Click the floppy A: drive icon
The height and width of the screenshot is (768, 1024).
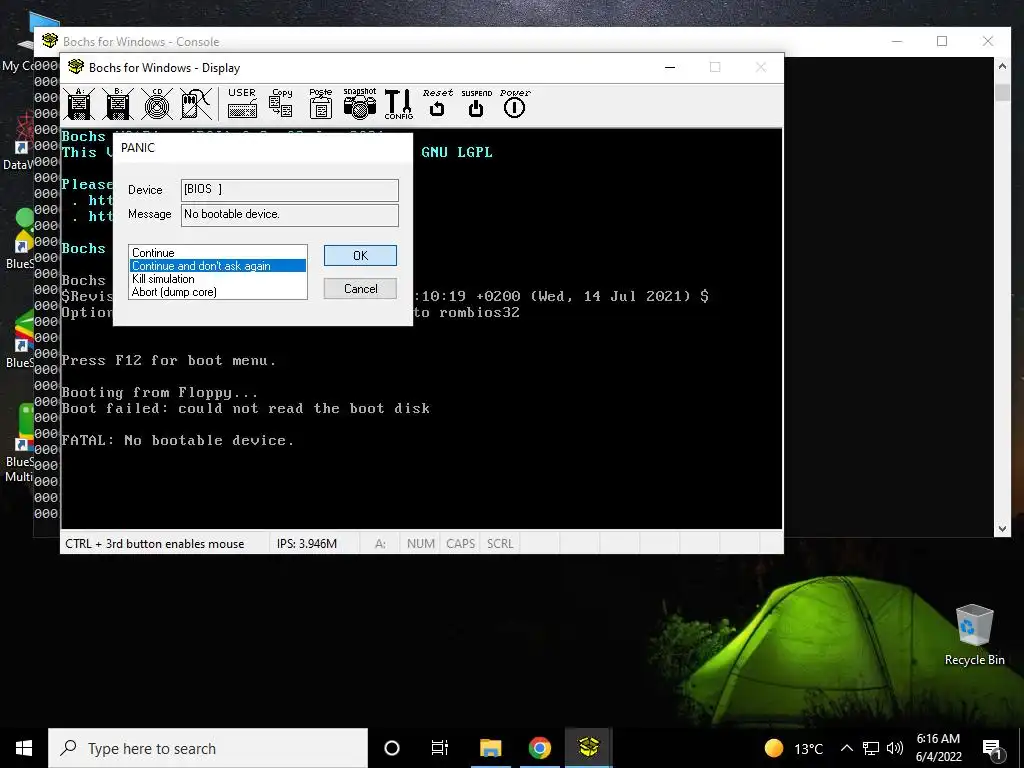(79, 104)
